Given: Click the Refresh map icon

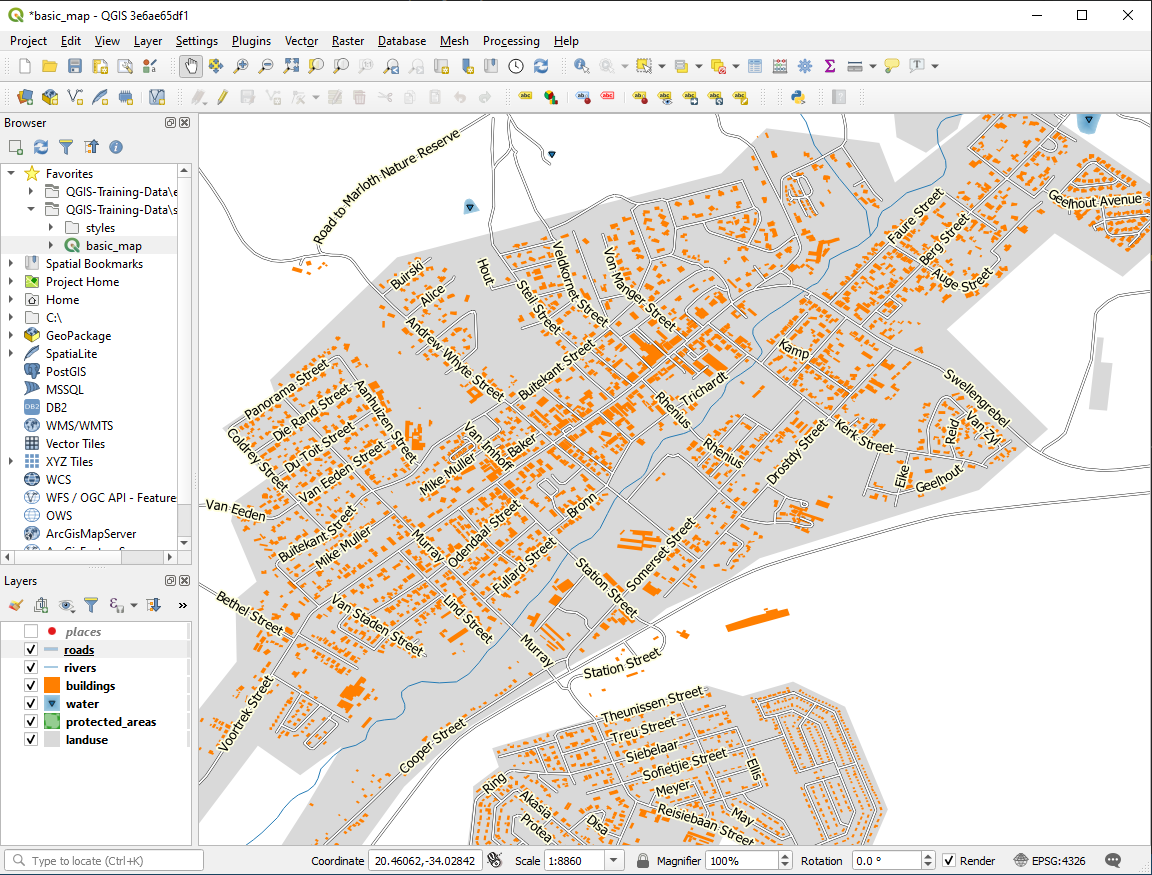Looking at the screenshot, I should pos(541,66).
